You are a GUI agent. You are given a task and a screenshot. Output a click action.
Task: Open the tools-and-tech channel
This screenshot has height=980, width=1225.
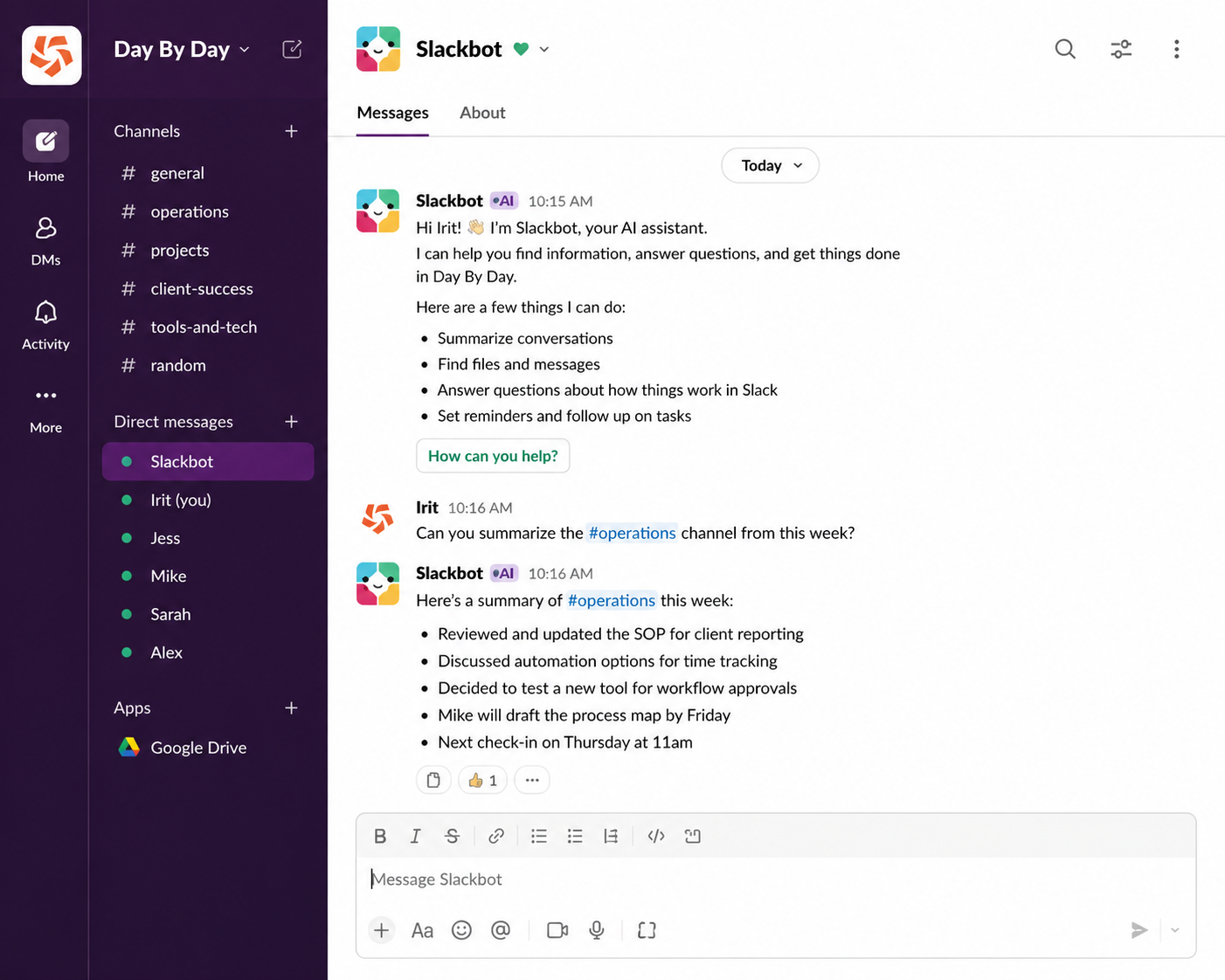click(208, 327)
